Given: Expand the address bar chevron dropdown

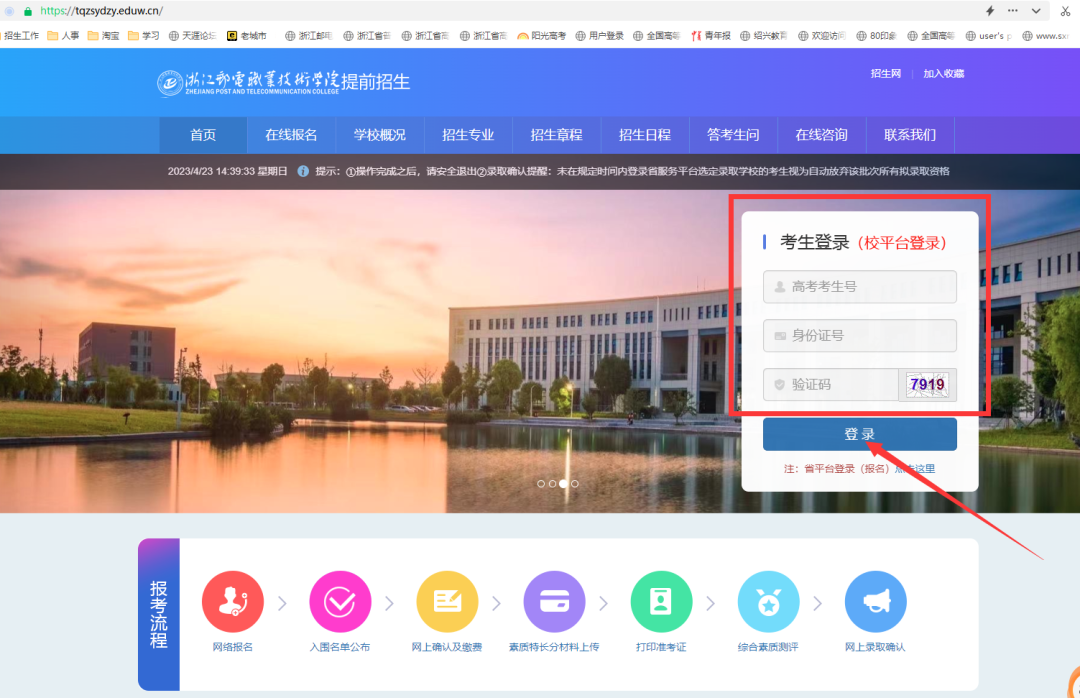Looking at the screenshot, I should (x=1036, y=10).
